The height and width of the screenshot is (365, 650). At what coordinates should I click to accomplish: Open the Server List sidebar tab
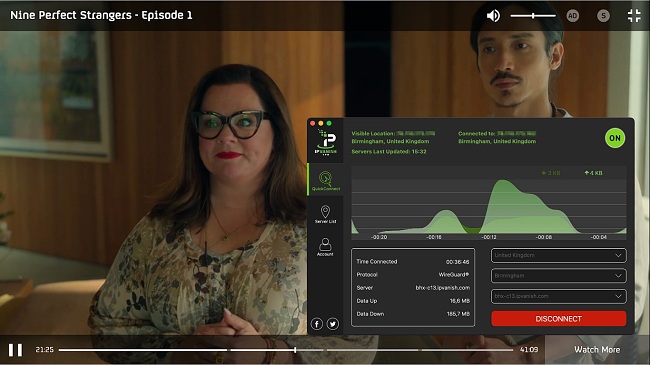325,214
